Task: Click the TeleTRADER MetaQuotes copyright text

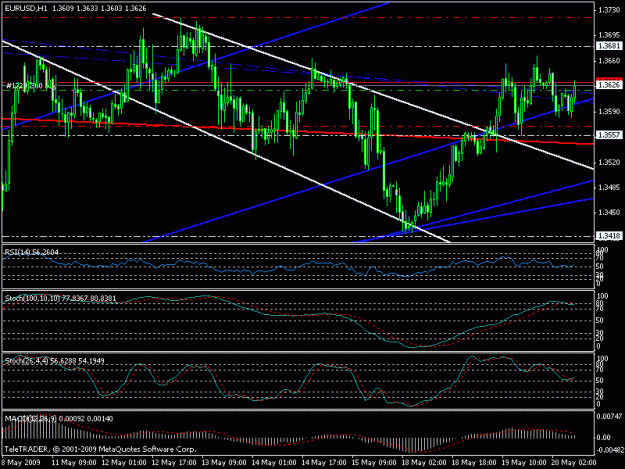Action: [x=100, y=449]
